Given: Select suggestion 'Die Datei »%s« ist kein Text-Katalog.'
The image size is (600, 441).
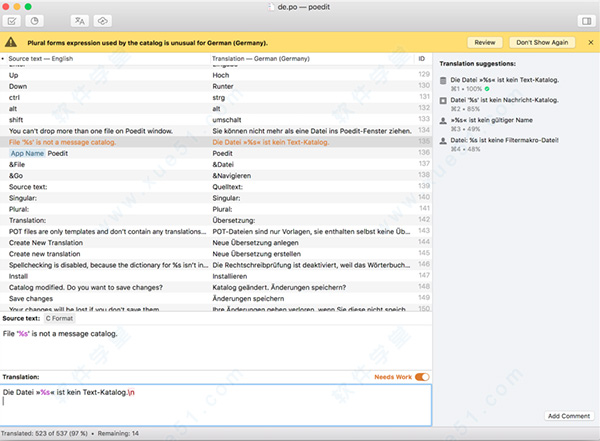Looking at the screenshot, I should pyautogui.click(x=504, y=80).
